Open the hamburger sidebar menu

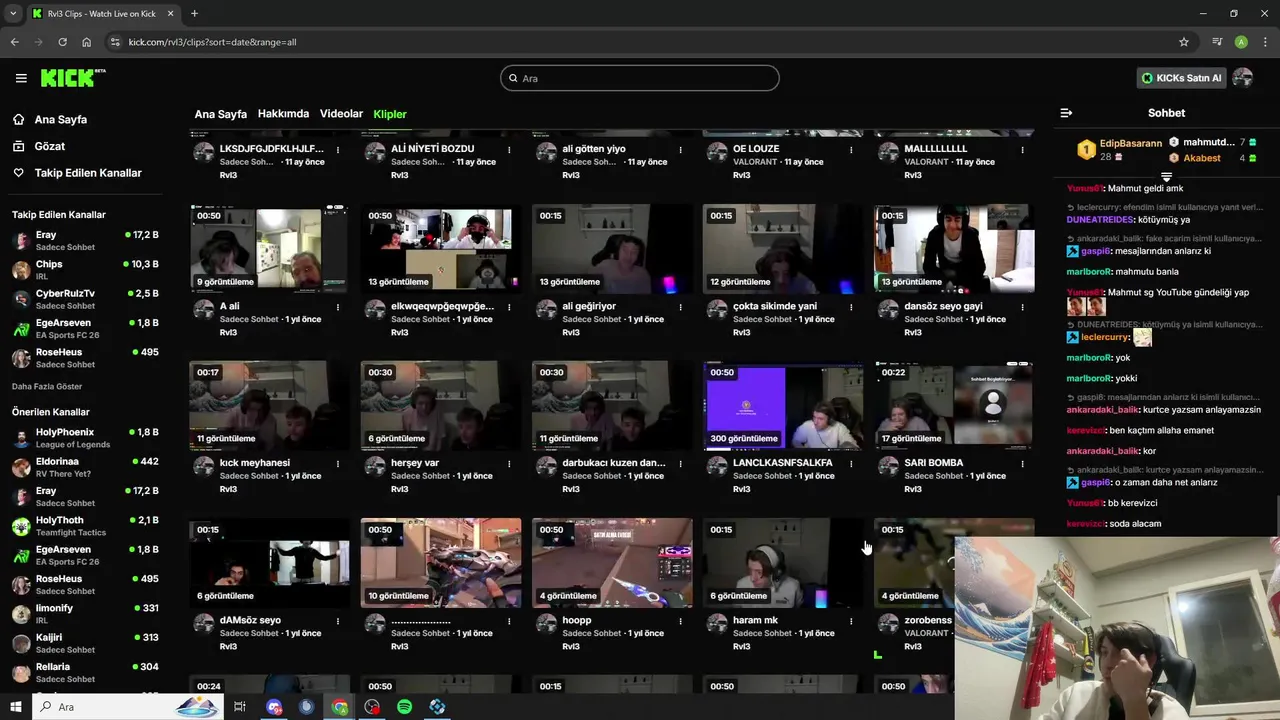tap(21, 78)
